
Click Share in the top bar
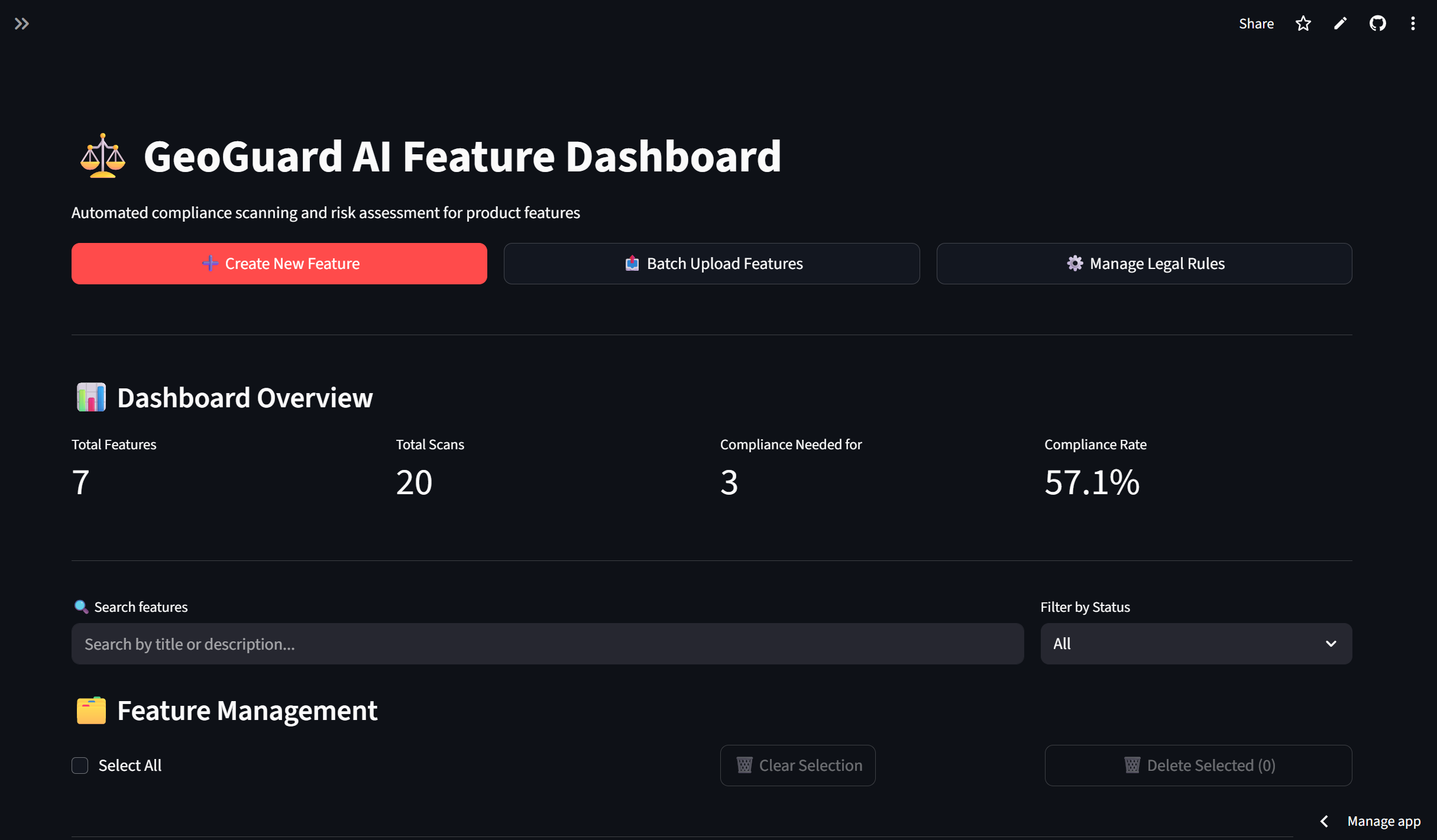(1256, 24)
